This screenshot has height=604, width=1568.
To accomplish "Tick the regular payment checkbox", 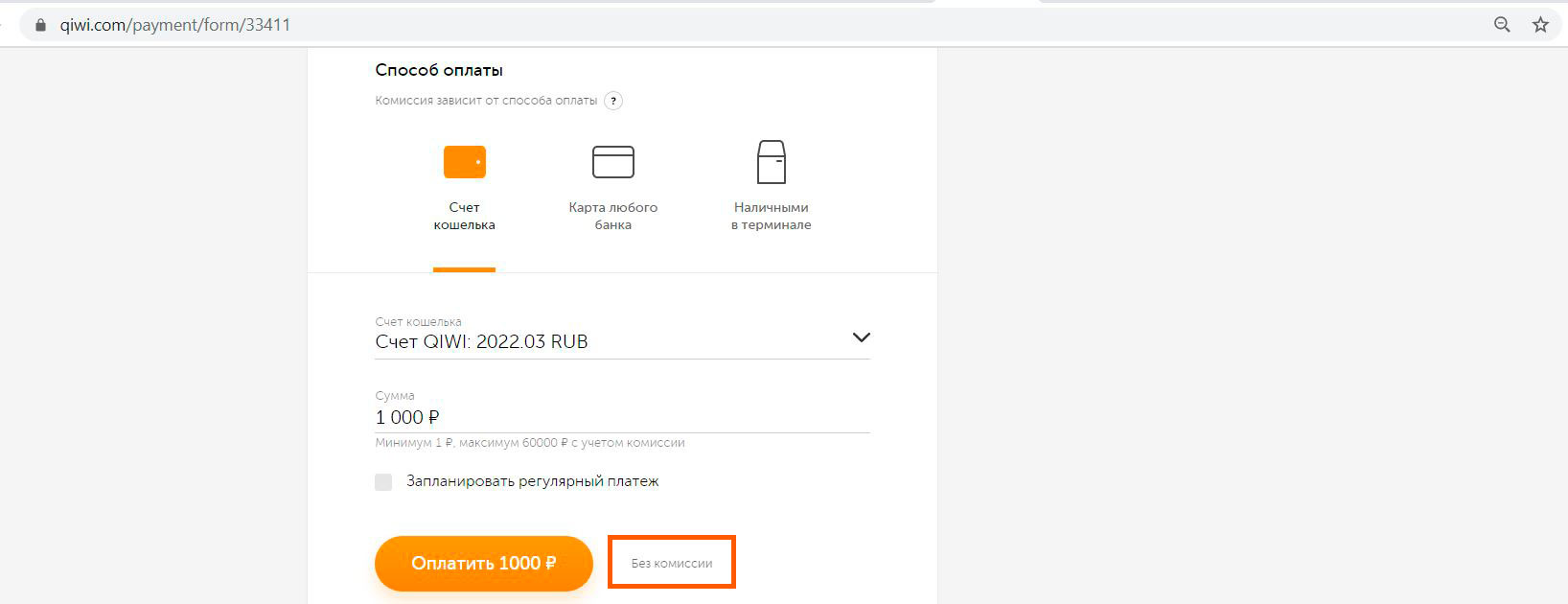I will (383, 482).
